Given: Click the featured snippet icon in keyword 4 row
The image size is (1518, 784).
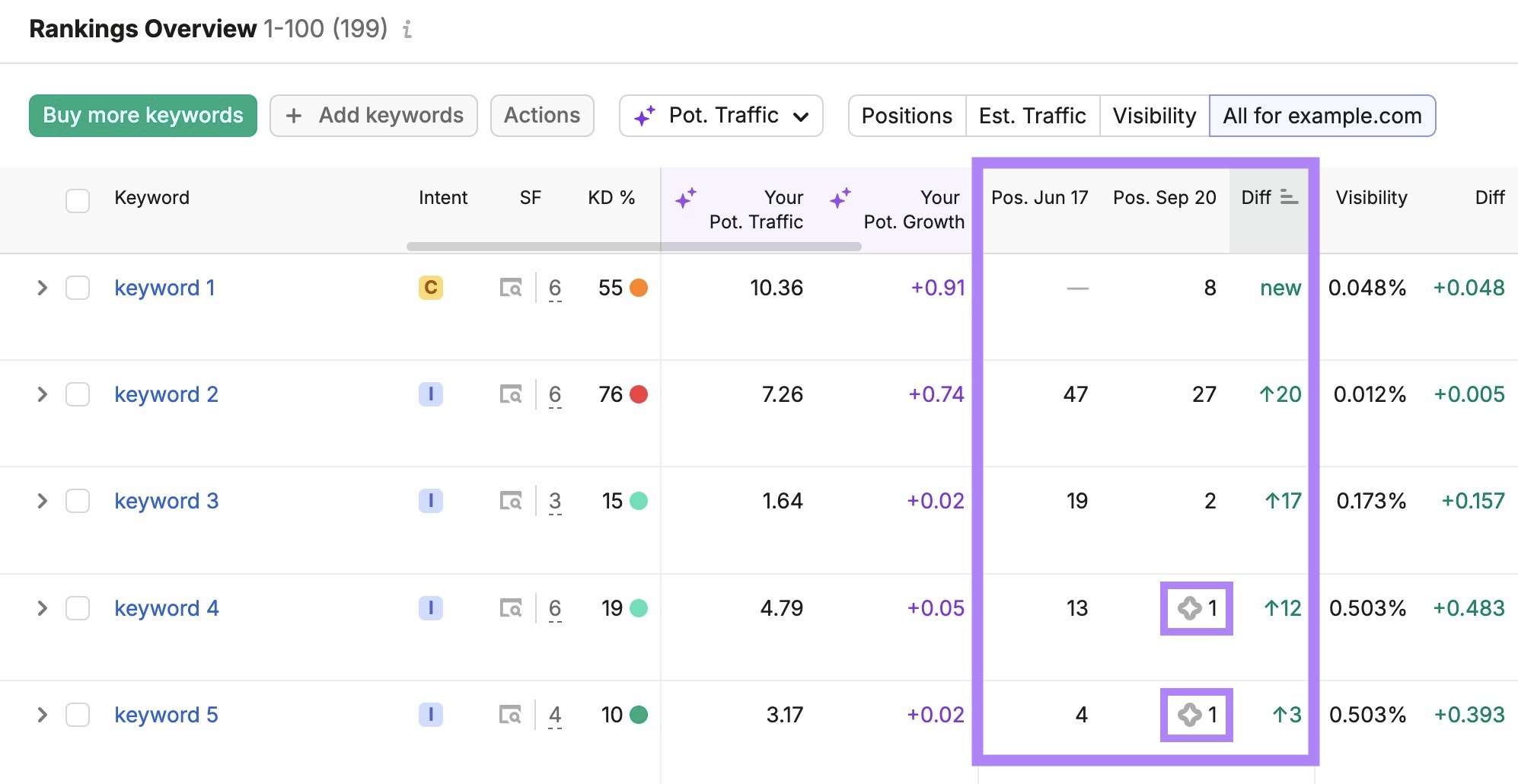Looking at the screenshot, I should [1189, 608].
